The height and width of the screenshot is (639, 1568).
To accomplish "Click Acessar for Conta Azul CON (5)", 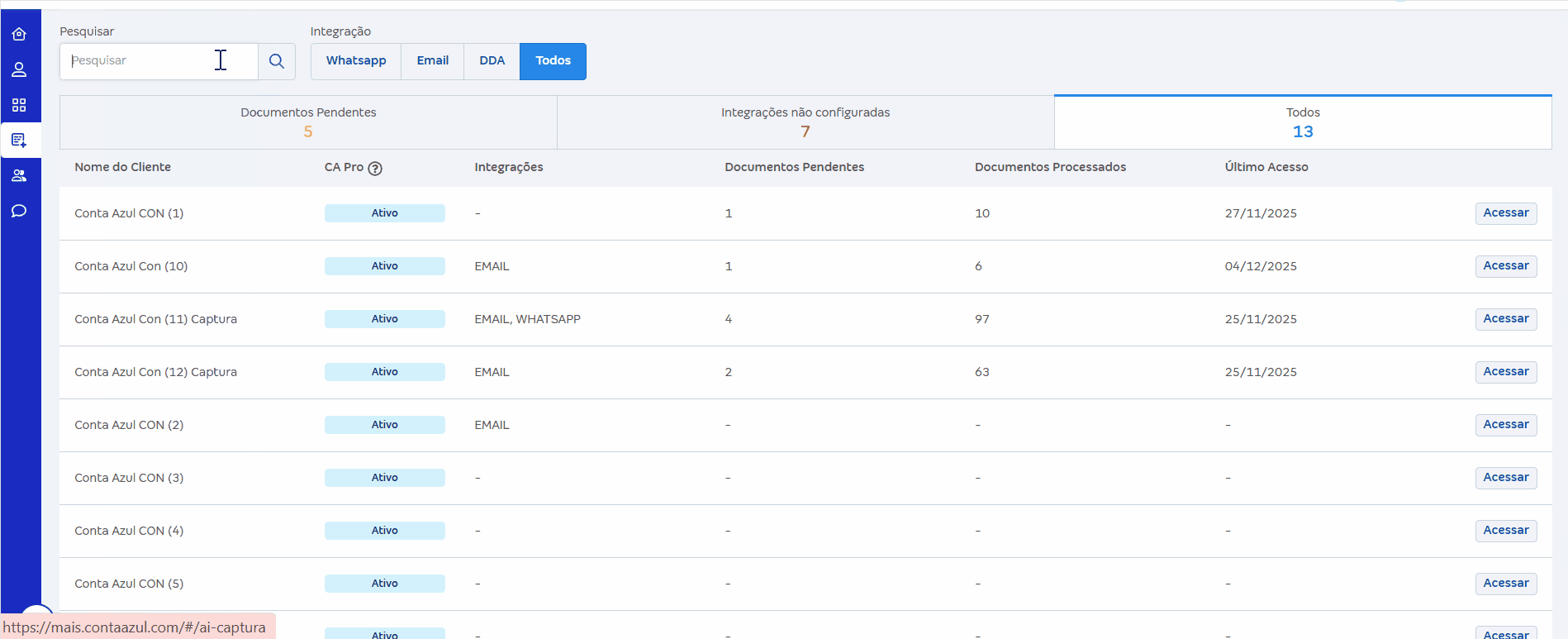I will [1506, 584].
